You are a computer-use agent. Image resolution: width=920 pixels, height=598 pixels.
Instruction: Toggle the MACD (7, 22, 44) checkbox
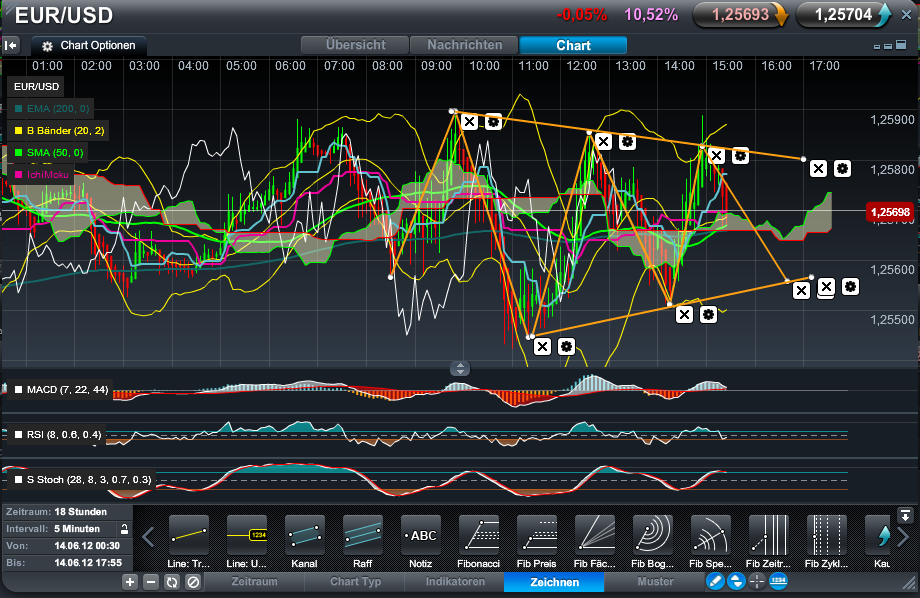19,390
